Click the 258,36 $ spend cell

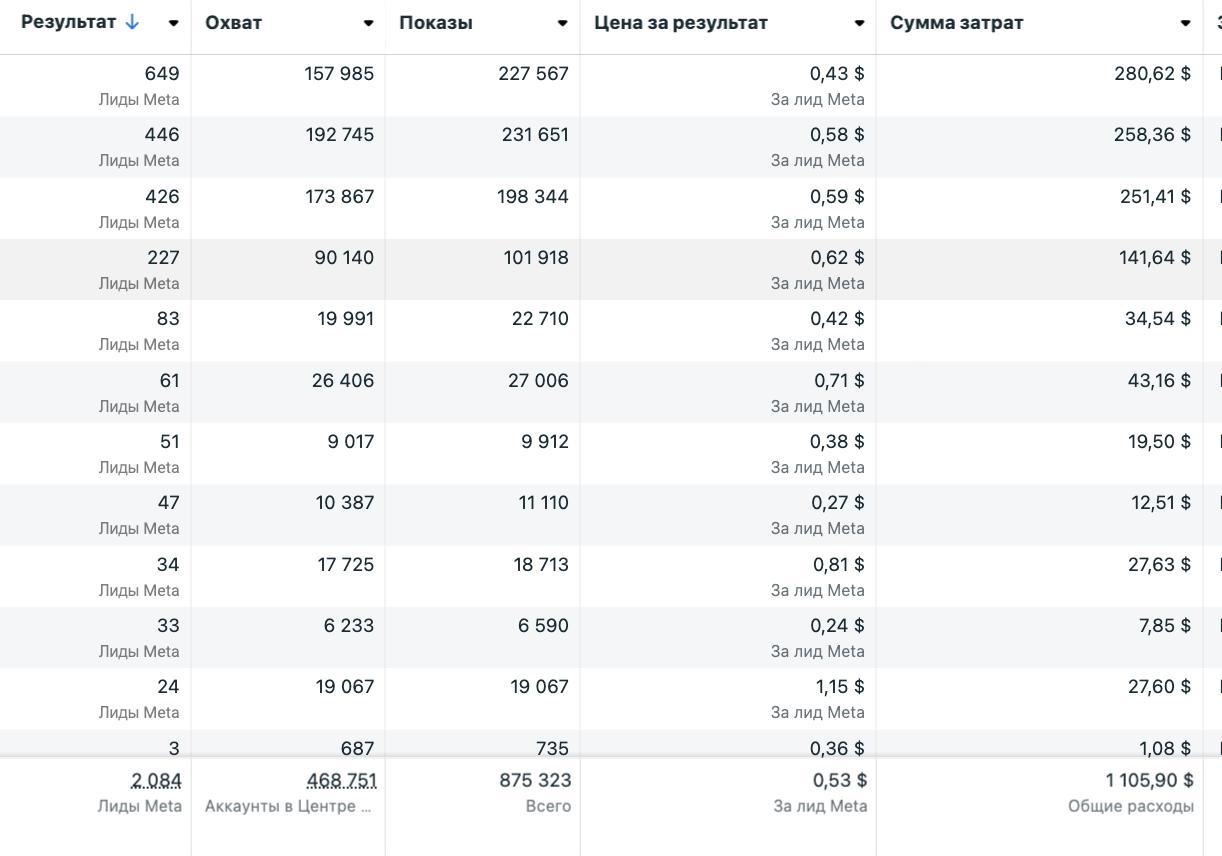[1152, 134]
